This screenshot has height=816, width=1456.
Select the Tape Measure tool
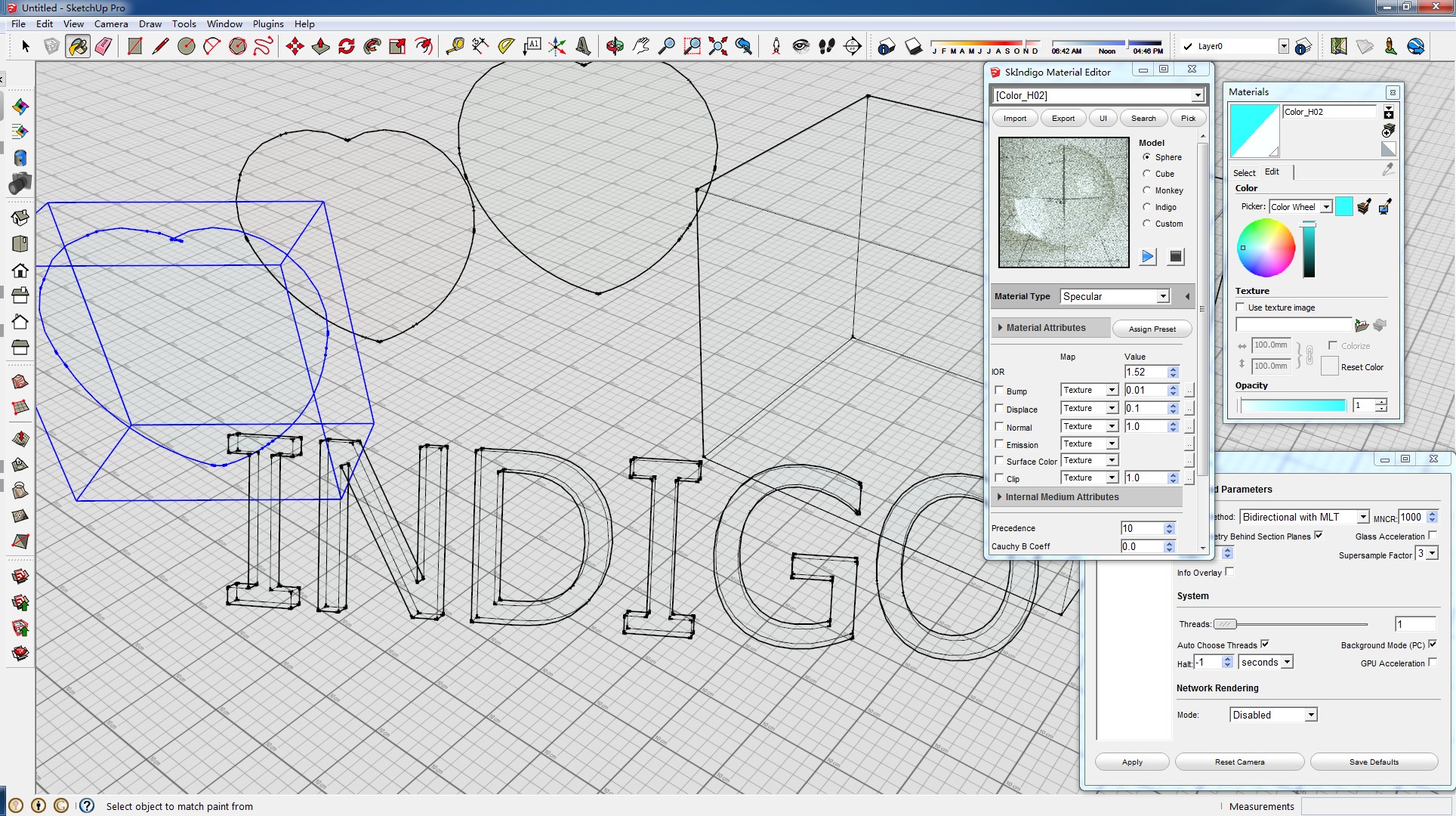tap(455, 47)
